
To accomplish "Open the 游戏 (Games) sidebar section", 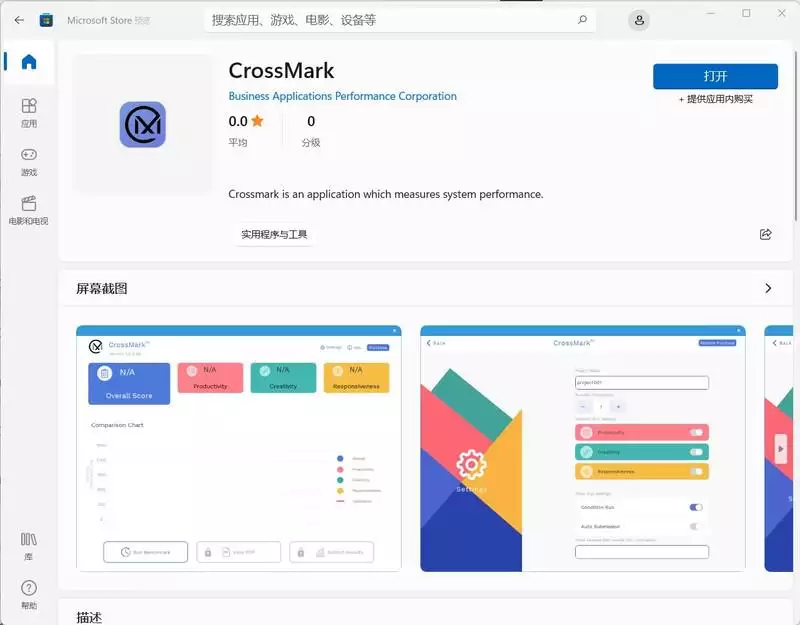I will point(29,162).
